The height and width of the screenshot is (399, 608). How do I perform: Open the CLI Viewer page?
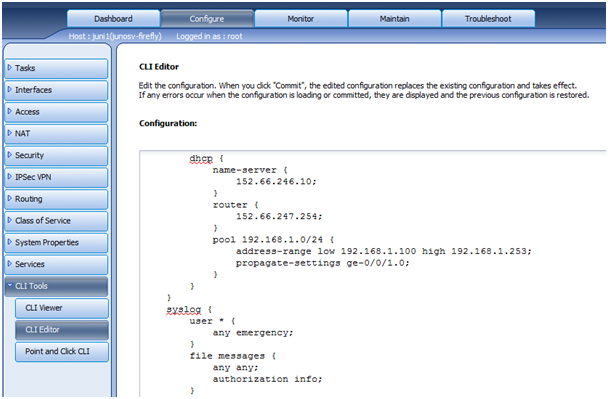pyautogui.click(x=62, y=308)
